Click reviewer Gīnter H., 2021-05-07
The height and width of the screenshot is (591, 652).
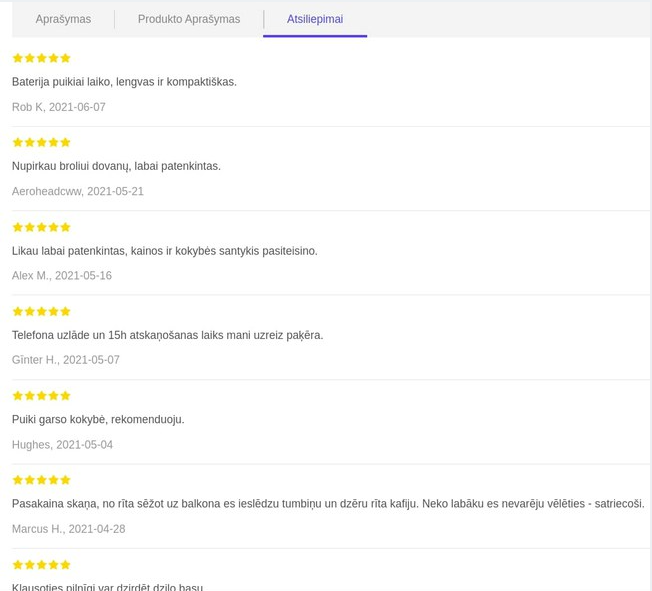point(66,360)
